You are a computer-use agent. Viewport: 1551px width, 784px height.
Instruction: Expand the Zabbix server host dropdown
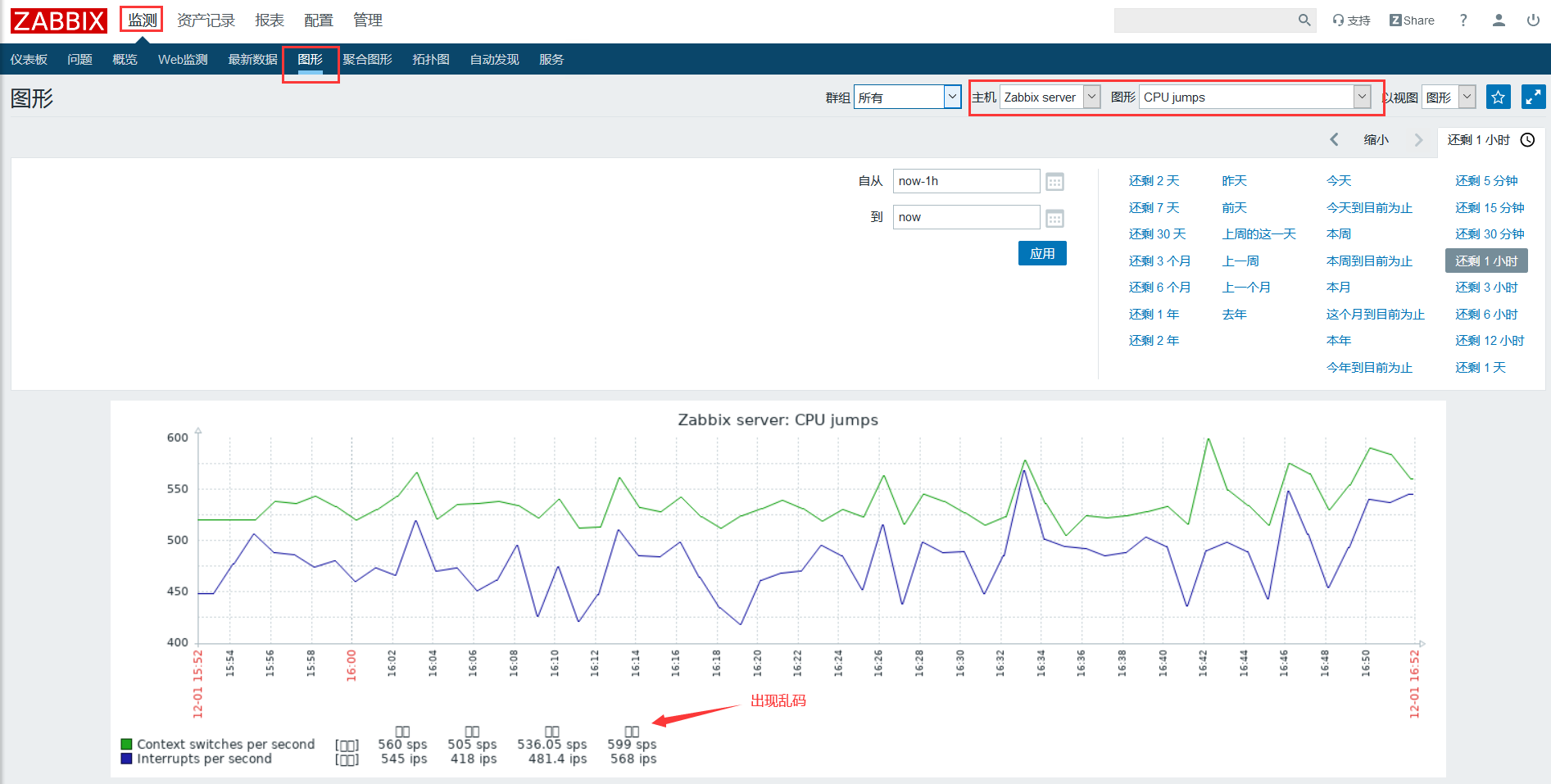(1050, 97)
